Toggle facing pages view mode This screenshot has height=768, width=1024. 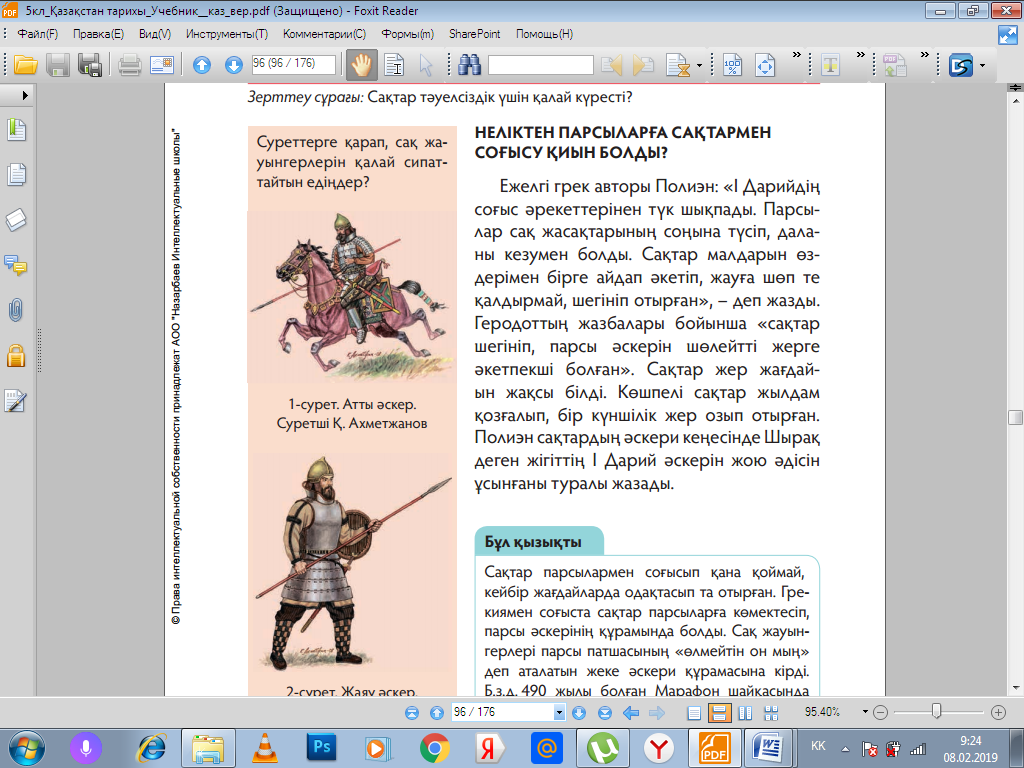tap(744, 713)
